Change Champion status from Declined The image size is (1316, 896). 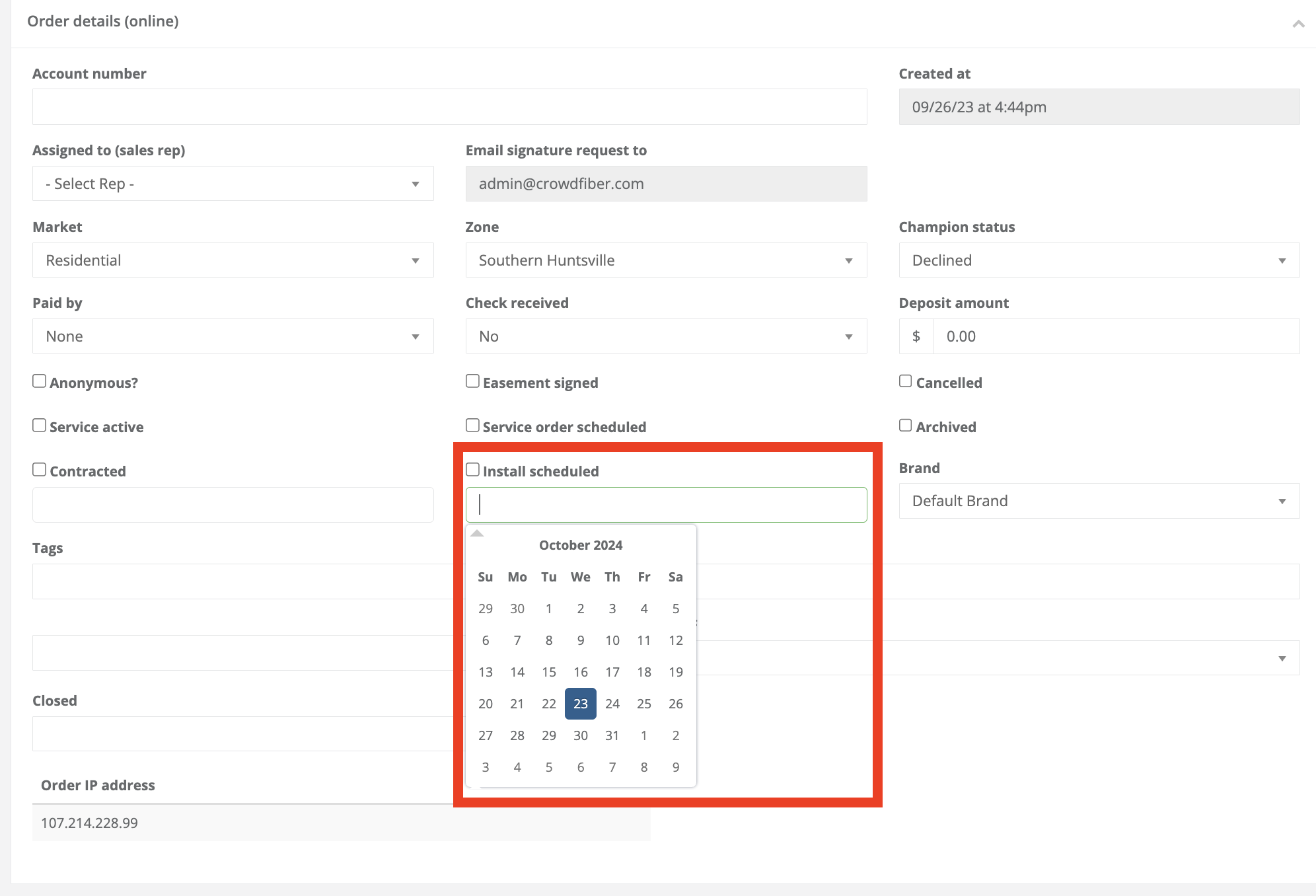pyautogui.click(x=1099, y=260)
